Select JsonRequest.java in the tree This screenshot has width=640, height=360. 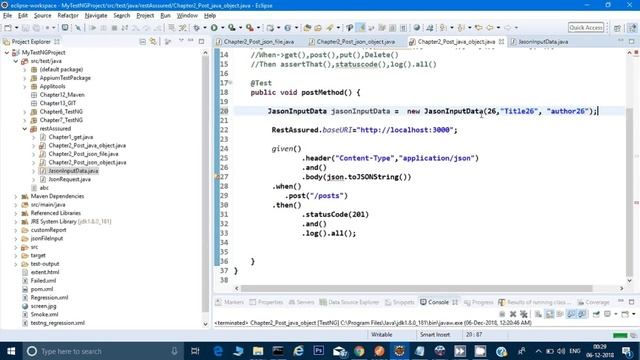coord(69,180)
